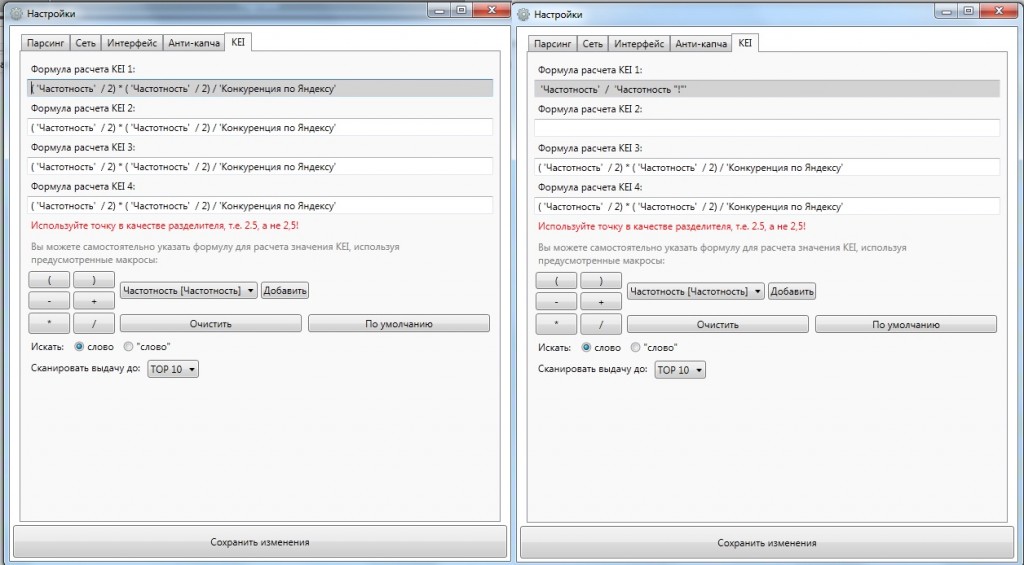
Task: Click the closing parenthesis button in right window
Action: 601,281
